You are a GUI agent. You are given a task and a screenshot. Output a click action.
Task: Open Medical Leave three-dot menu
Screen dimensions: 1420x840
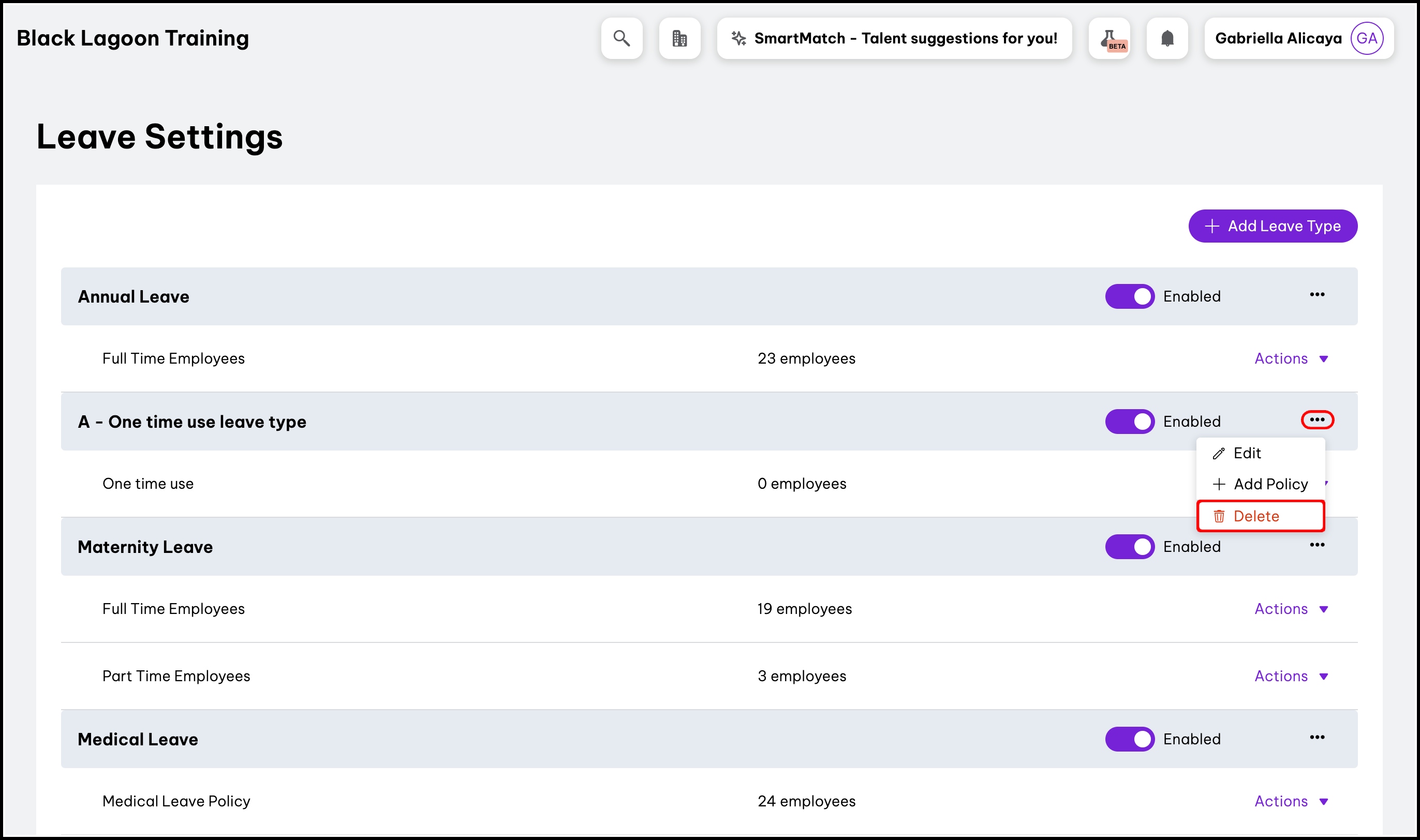click(1317, 737)
